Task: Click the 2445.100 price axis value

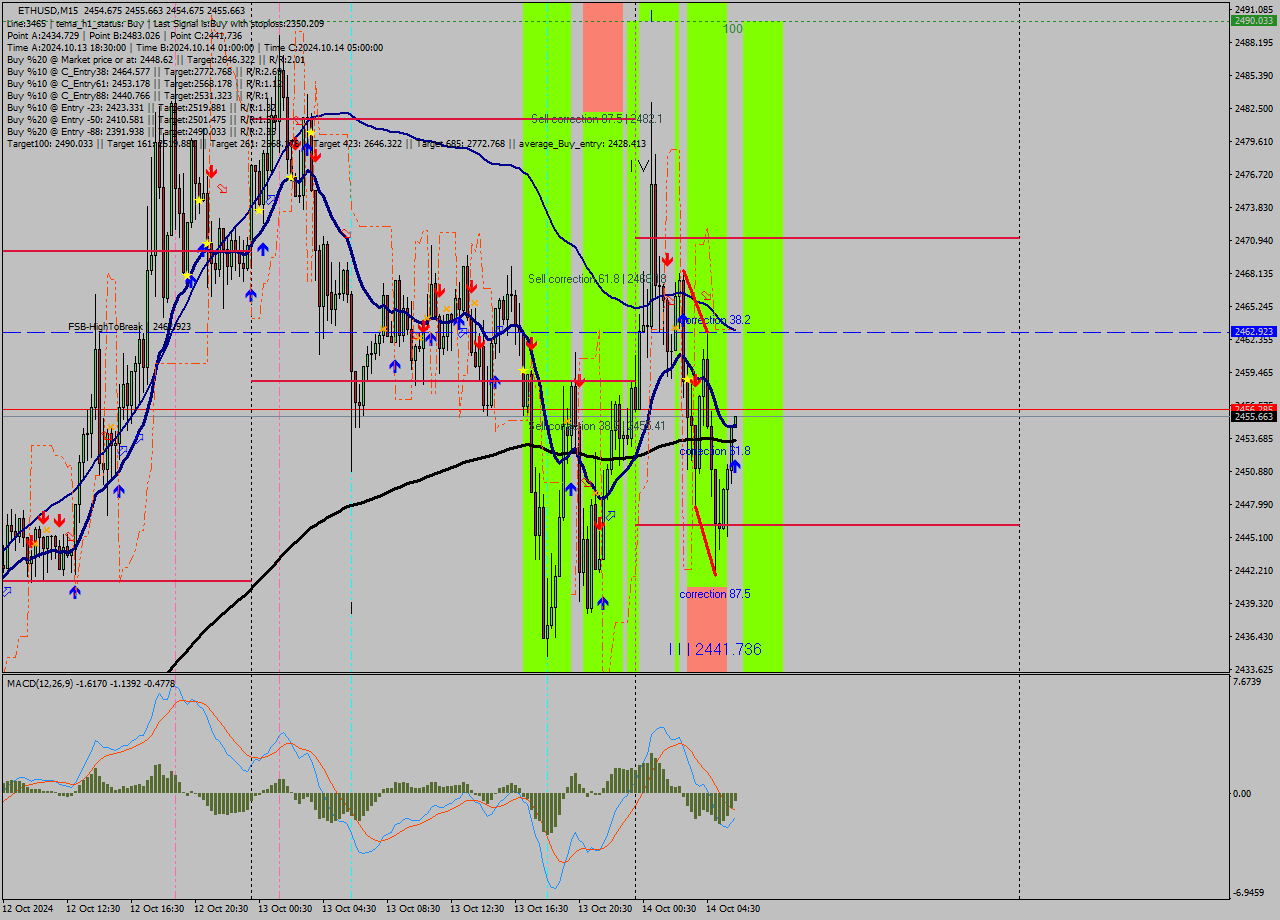Action: [1256, 538]
